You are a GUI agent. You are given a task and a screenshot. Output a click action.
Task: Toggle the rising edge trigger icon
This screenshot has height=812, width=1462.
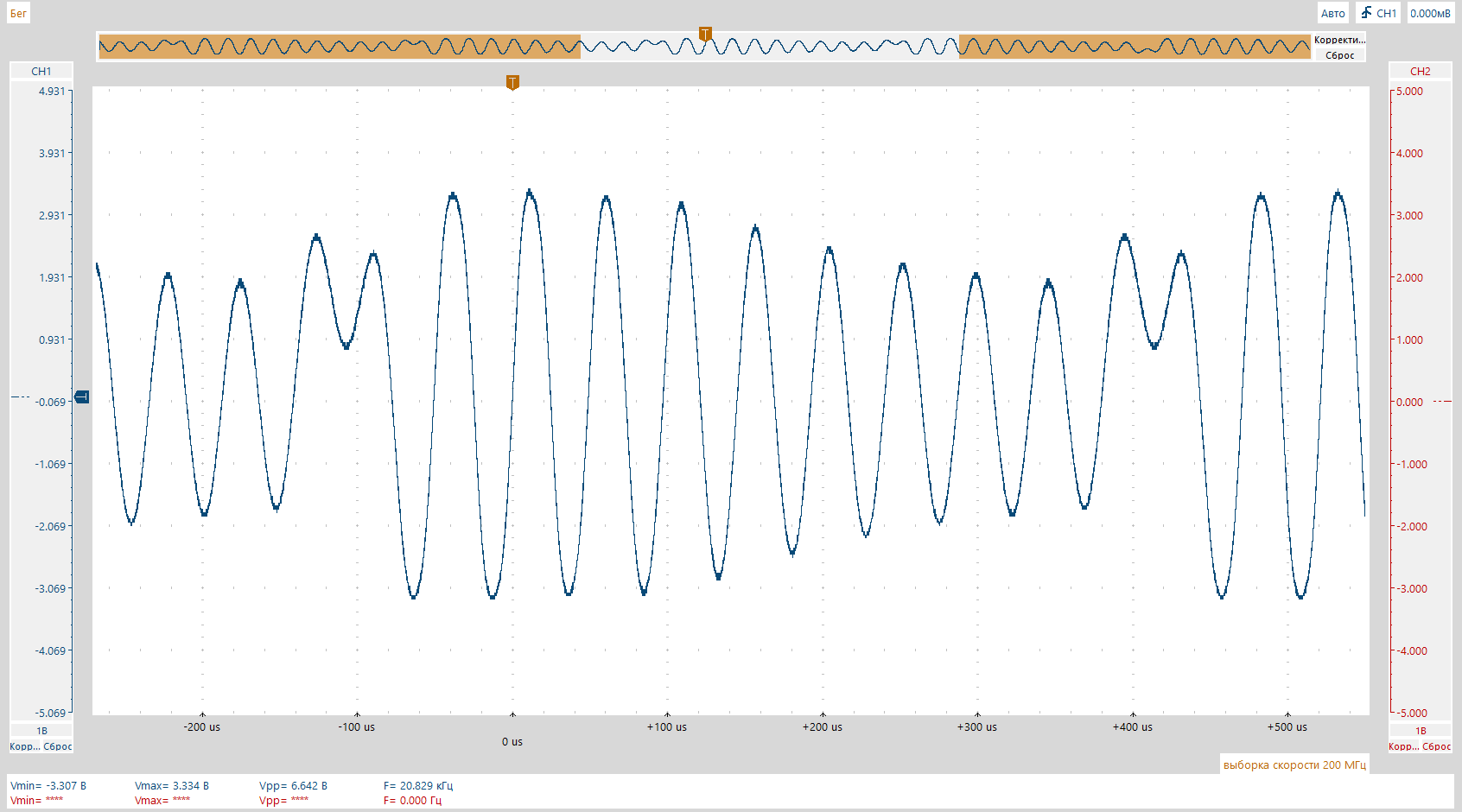(1366, 13)
